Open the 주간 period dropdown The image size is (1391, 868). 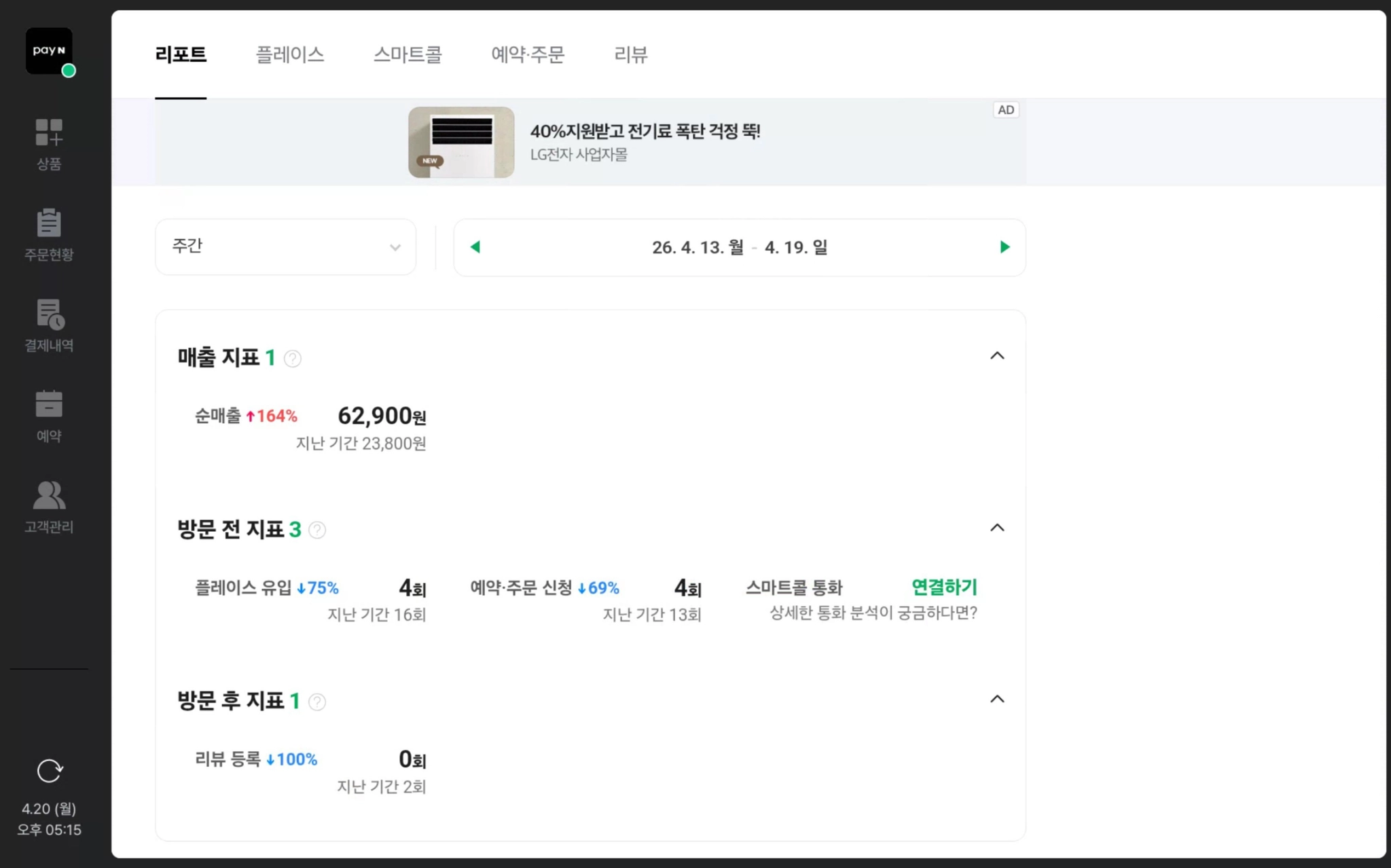pyautogui.click(x=285, y=247)
